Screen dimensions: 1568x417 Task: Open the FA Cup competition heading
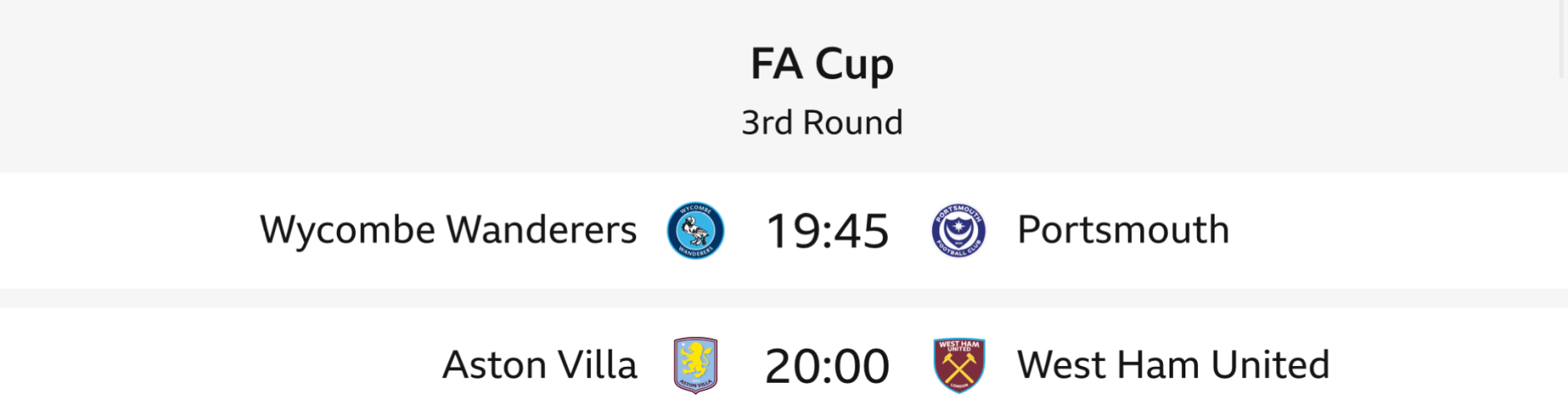click(822, 64)
